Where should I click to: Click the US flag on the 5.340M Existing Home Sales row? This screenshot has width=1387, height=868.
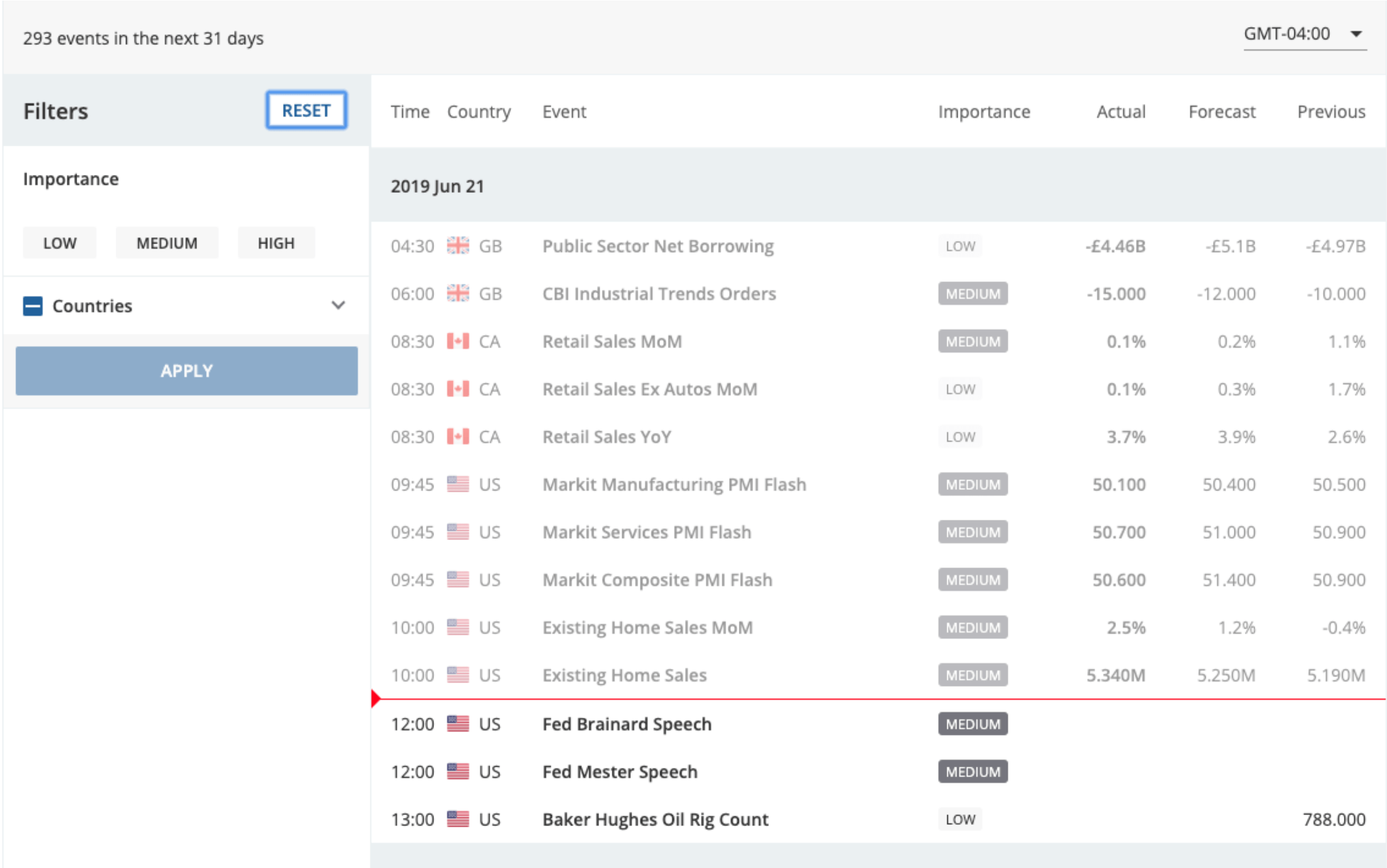458,675
